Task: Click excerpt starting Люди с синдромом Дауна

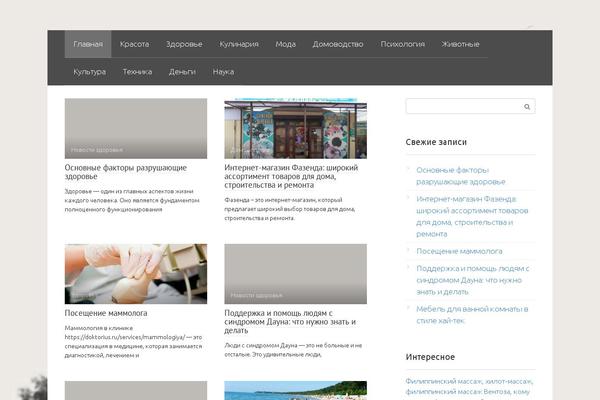Action: (293, 350)
